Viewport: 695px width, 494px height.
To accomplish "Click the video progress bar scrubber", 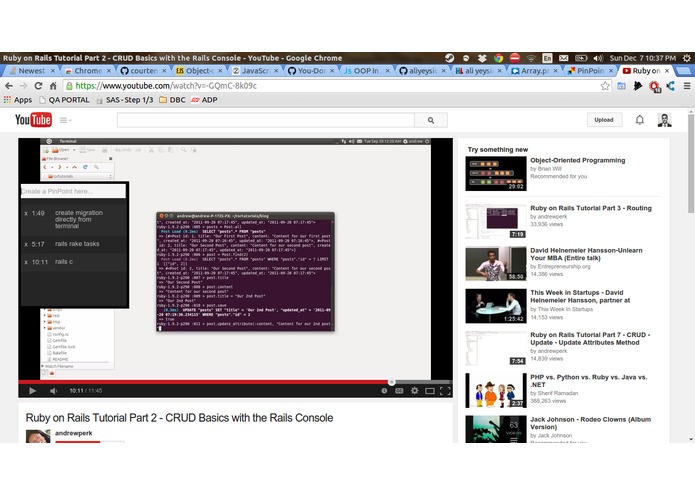I will coord(391,382).
